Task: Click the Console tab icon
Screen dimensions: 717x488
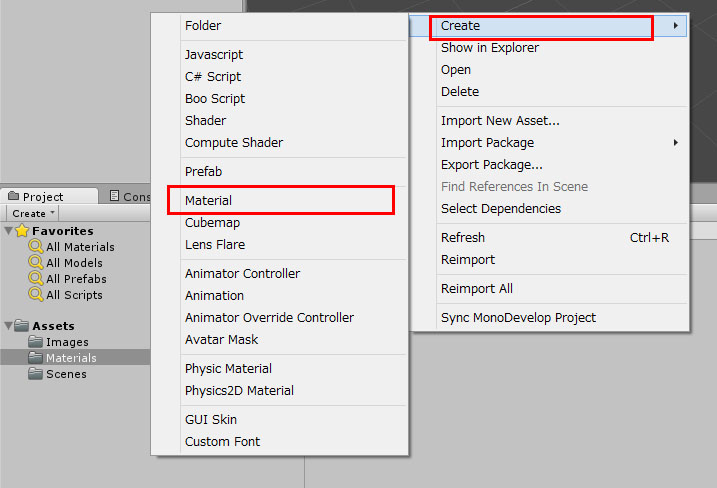Action: tap(114, 196)
